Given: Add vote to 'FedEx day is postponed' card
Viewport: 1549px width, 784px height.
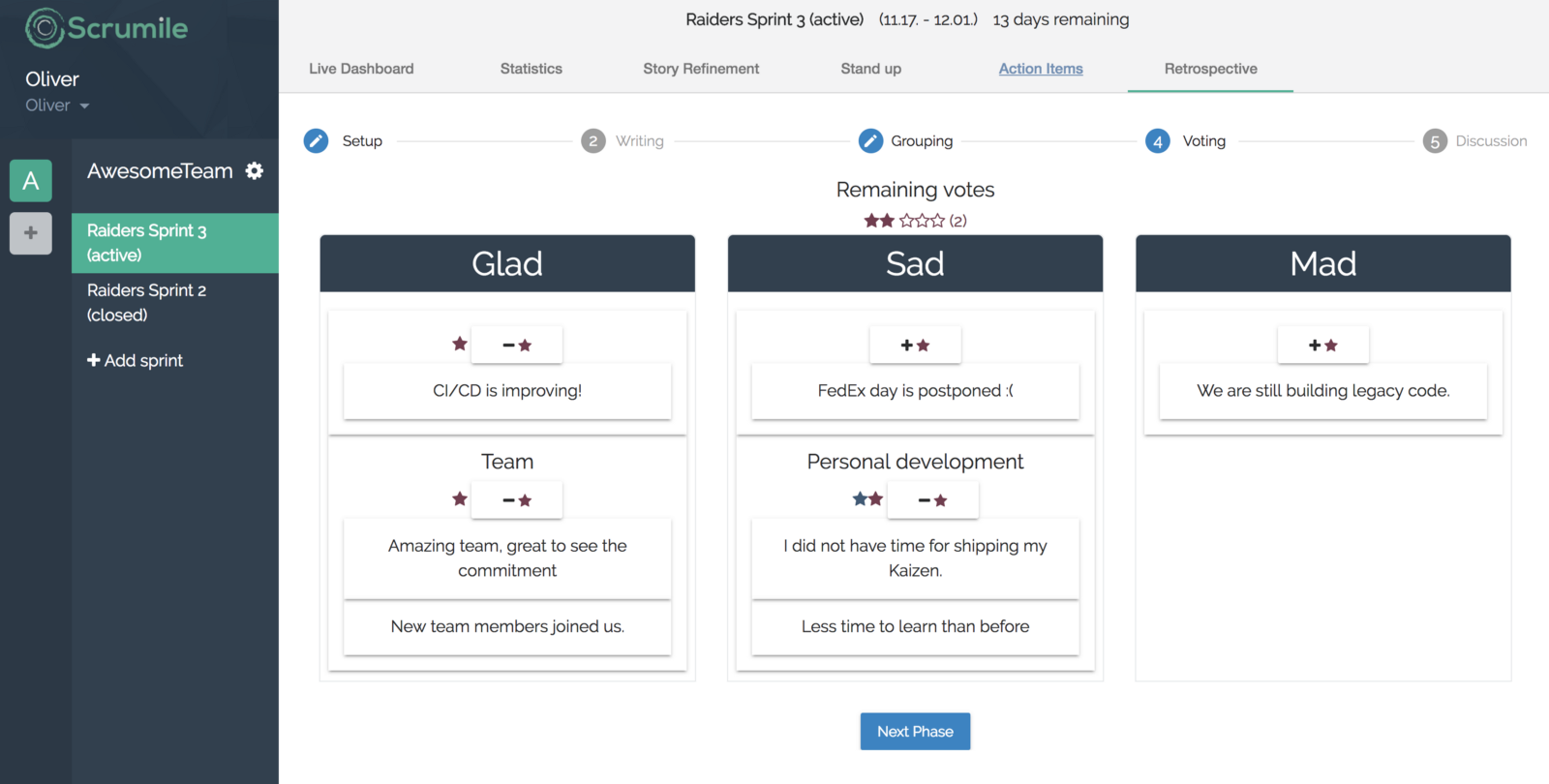Looking at the screenshot, I should [915, 346].
